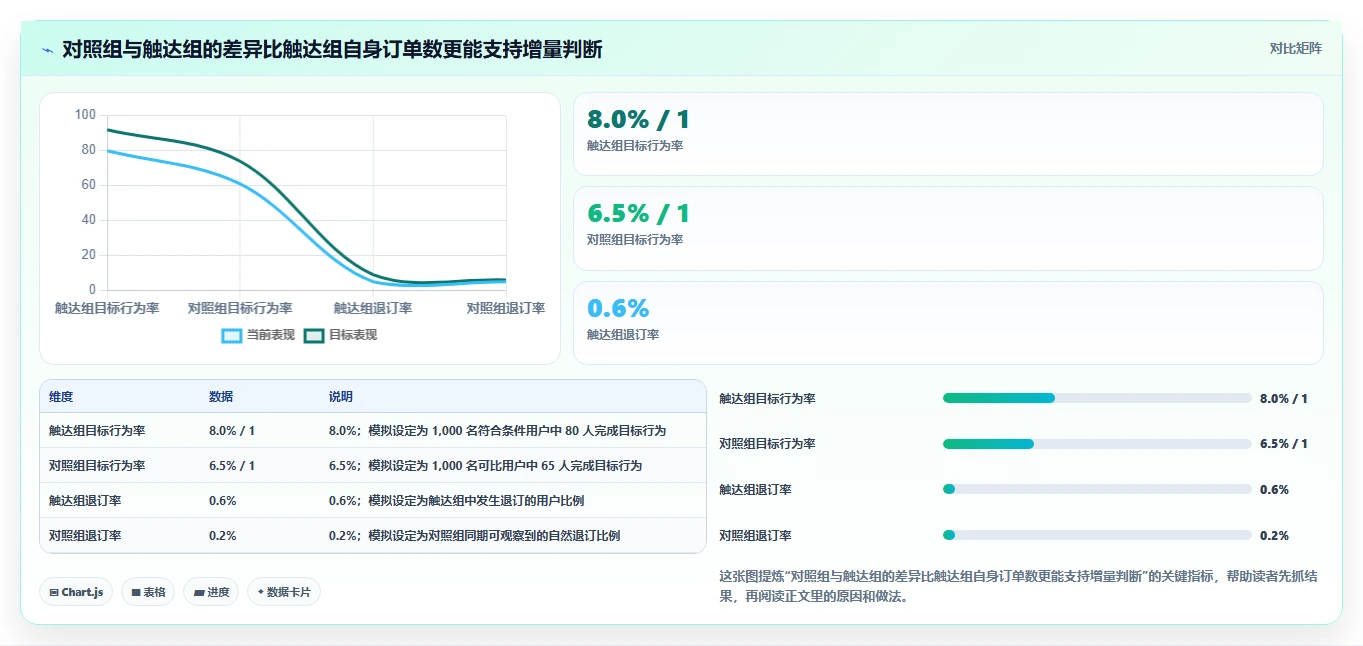Click the 触达组目标行为率 progress bar
This screenshot has width=1363, height=646.
pyautogui.click(x=1097, y=398)
